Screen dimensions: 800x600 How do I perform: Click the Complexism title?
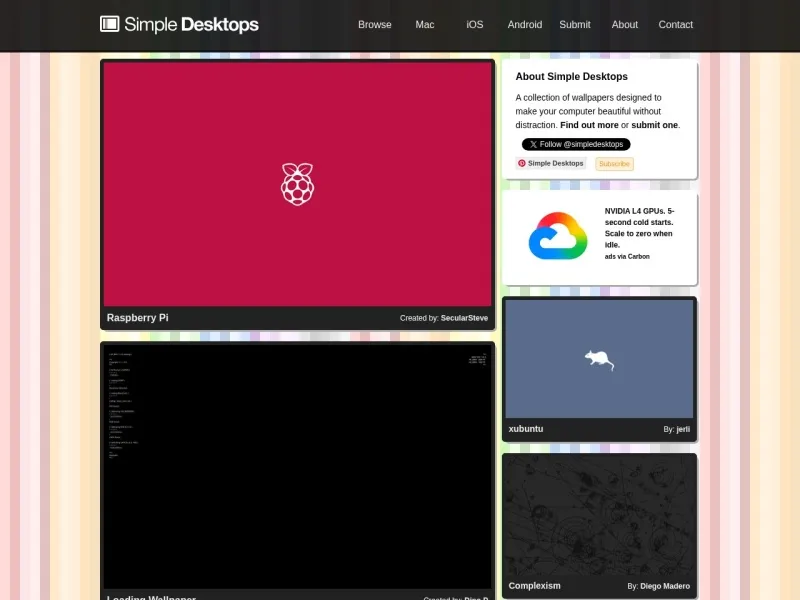pyautogui.click(x=534, y=586)
